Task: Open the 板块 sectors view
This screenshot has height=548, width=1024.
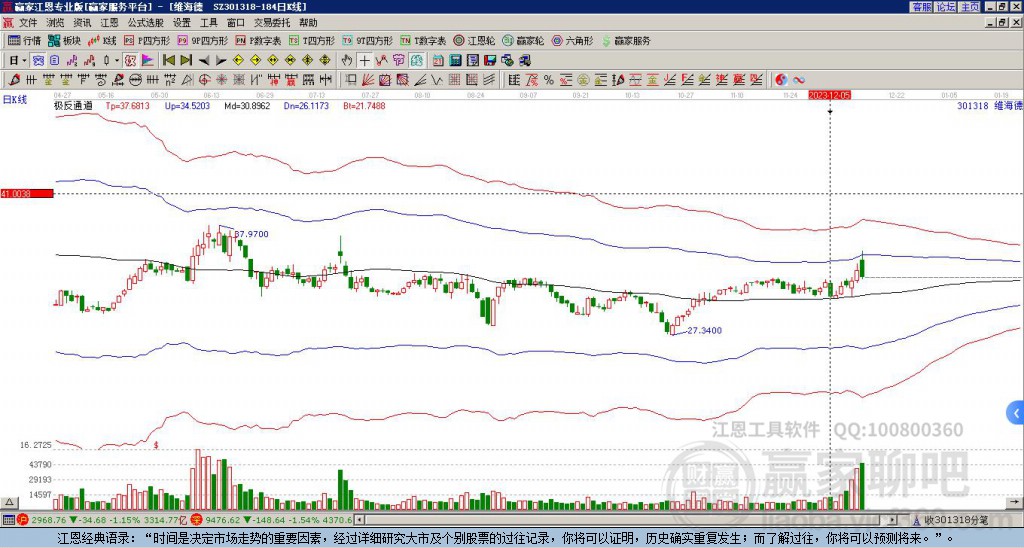Action: (x=64, y=40)
